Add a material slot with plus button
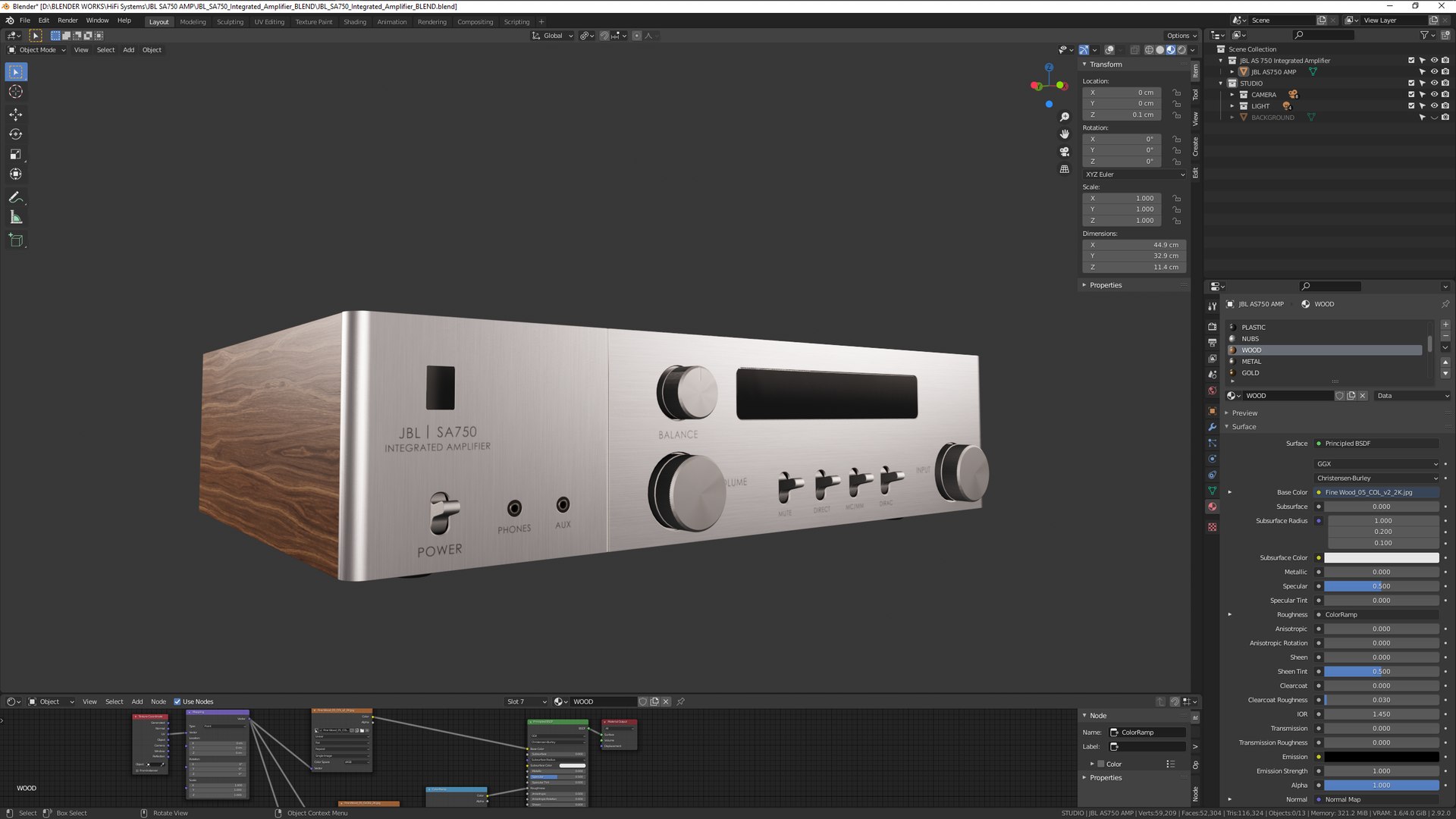The height and width of the screenshot is (819, 1456). (x=1445, y=325)
